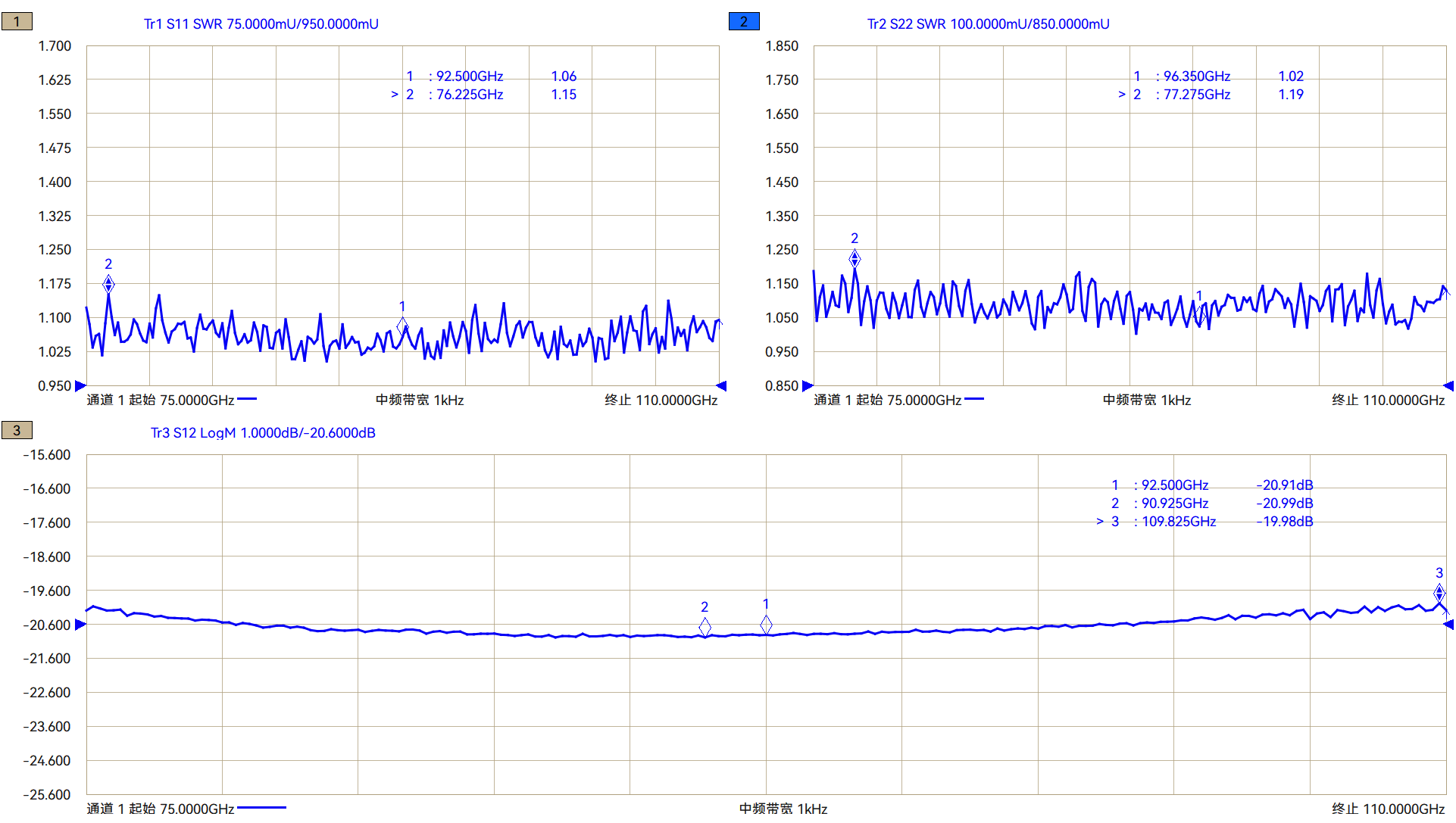Click left reference arrow at -20.600 level
Image resolution: width=1456 pixels, height=823 pixels.
pyautogui.click(x=80, y=625)
